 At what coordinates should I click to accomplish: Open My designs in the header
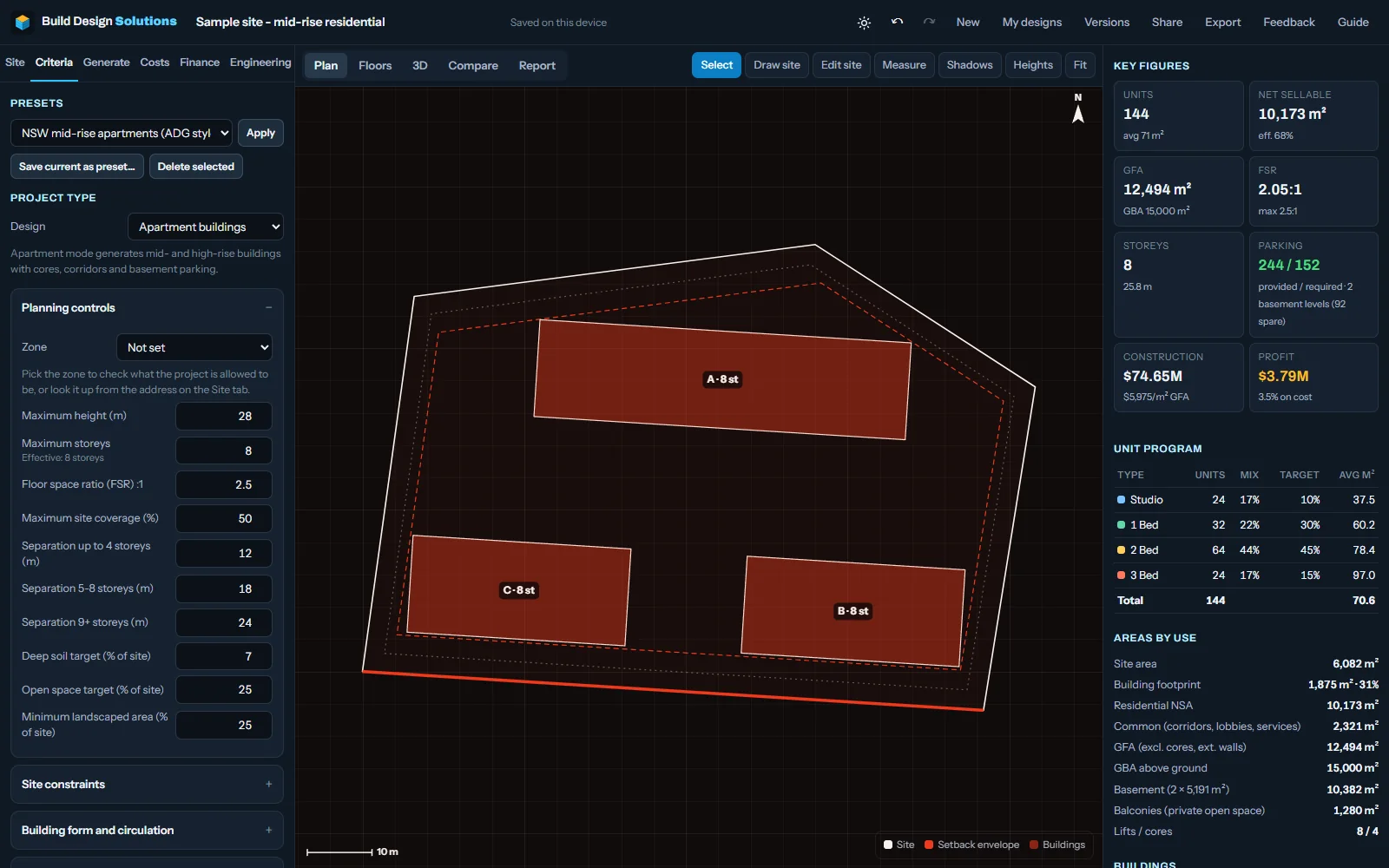[x=1032, y=23]
